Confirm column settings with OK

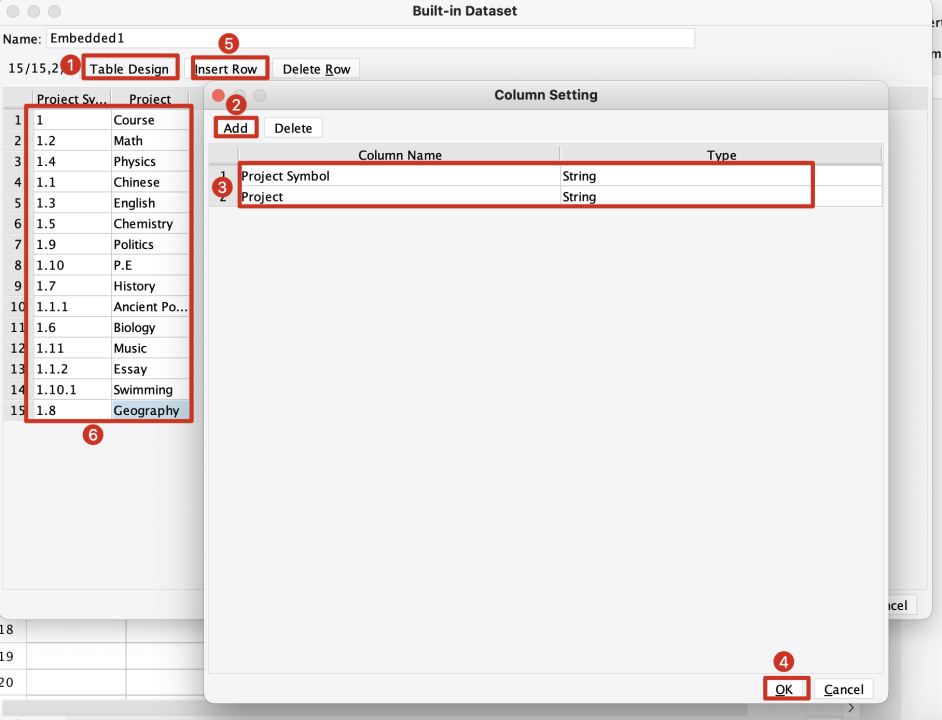[784, 688]
